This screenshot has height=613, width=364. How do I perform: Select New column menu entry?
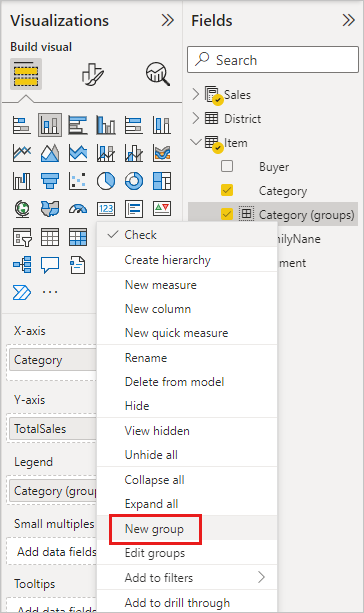click(187, 309)
